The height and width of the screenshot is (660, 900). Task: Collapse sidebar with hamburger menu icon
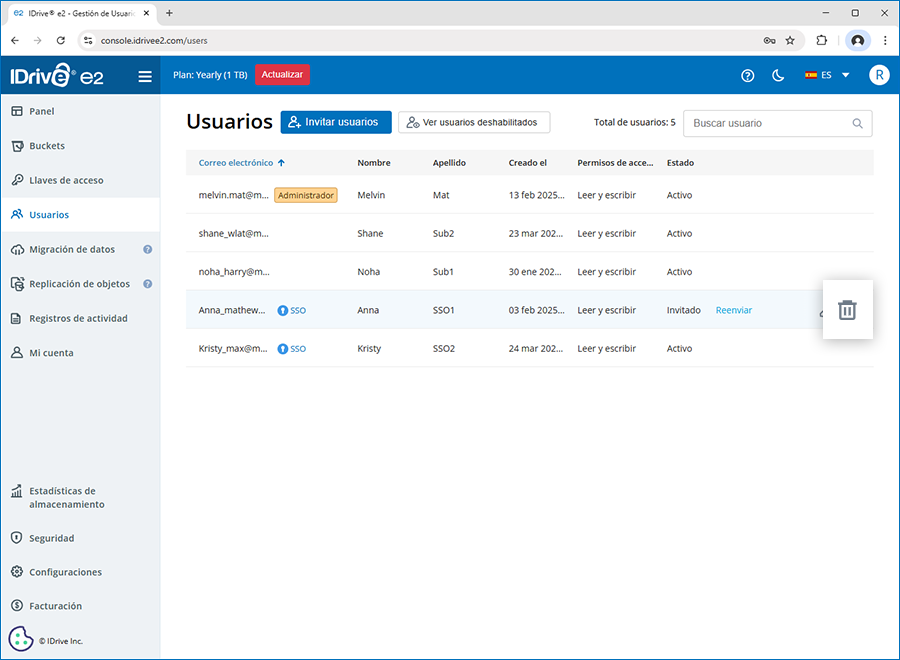(145, 76)
